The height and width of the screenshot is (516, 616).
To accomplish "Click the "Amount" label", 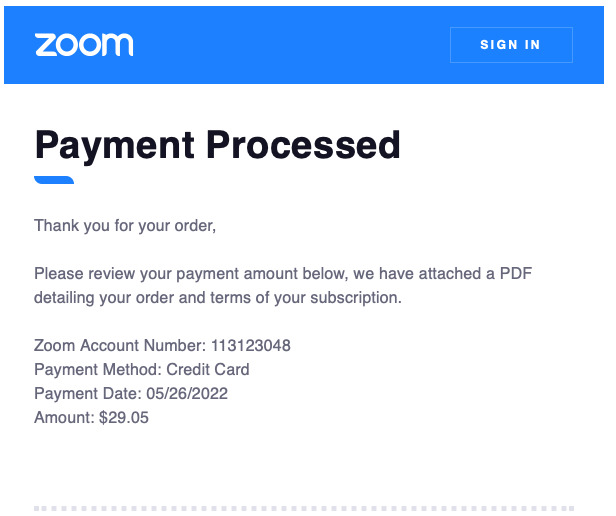I will pos(64,417).
